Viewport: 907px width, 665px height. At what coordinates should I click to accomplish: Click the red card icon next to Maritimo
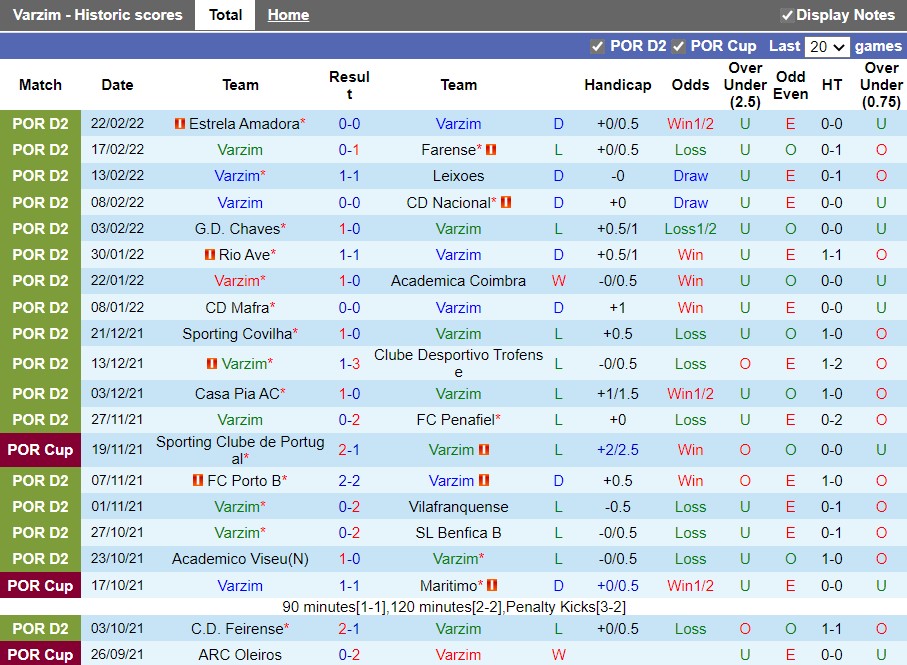[x=492, y=585]
